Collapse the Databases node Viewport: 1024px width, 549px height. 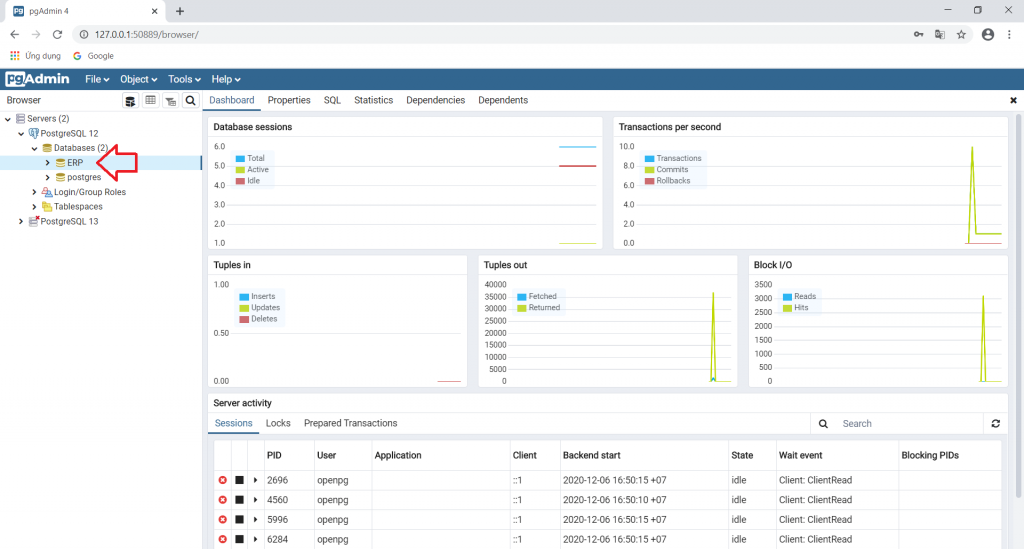point(35,148)
